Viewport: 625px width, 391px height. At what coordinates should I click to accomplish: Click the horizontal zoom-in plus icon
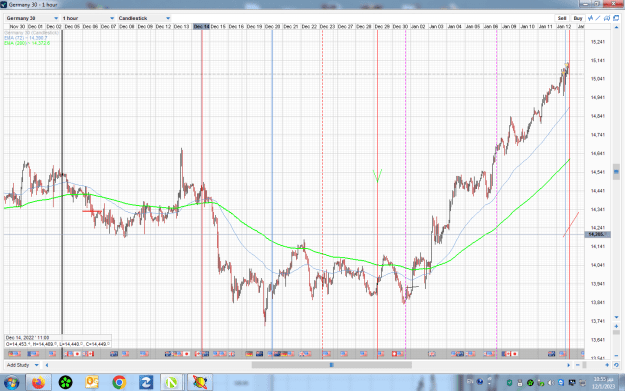click(x=607, y=365)
